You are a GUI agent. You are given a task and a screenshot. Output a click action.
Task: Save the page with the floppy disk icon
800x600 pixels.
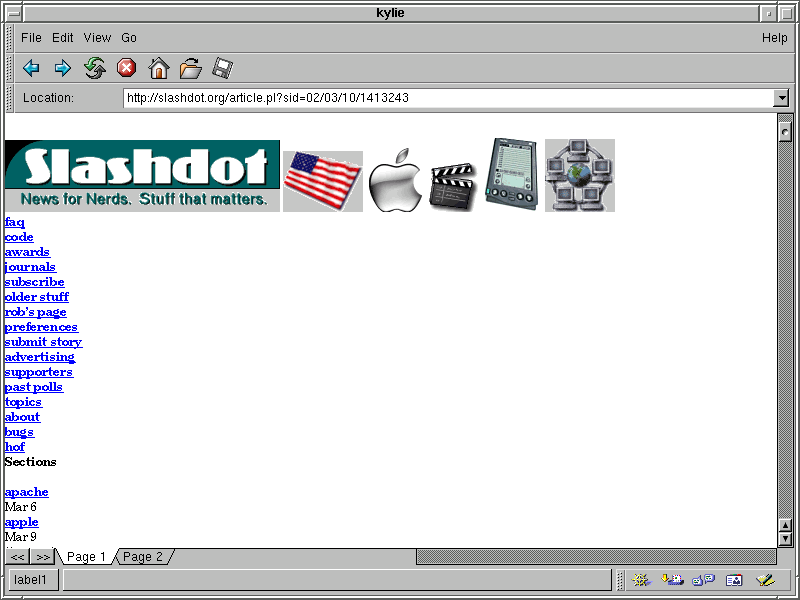222,68
